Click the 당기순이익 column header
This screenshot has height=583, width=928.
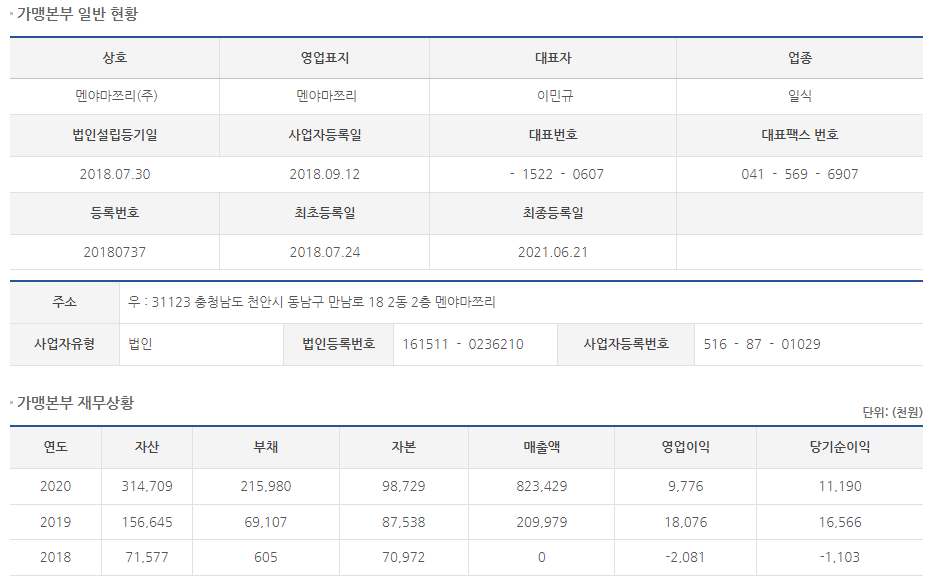tap(840, 447)
